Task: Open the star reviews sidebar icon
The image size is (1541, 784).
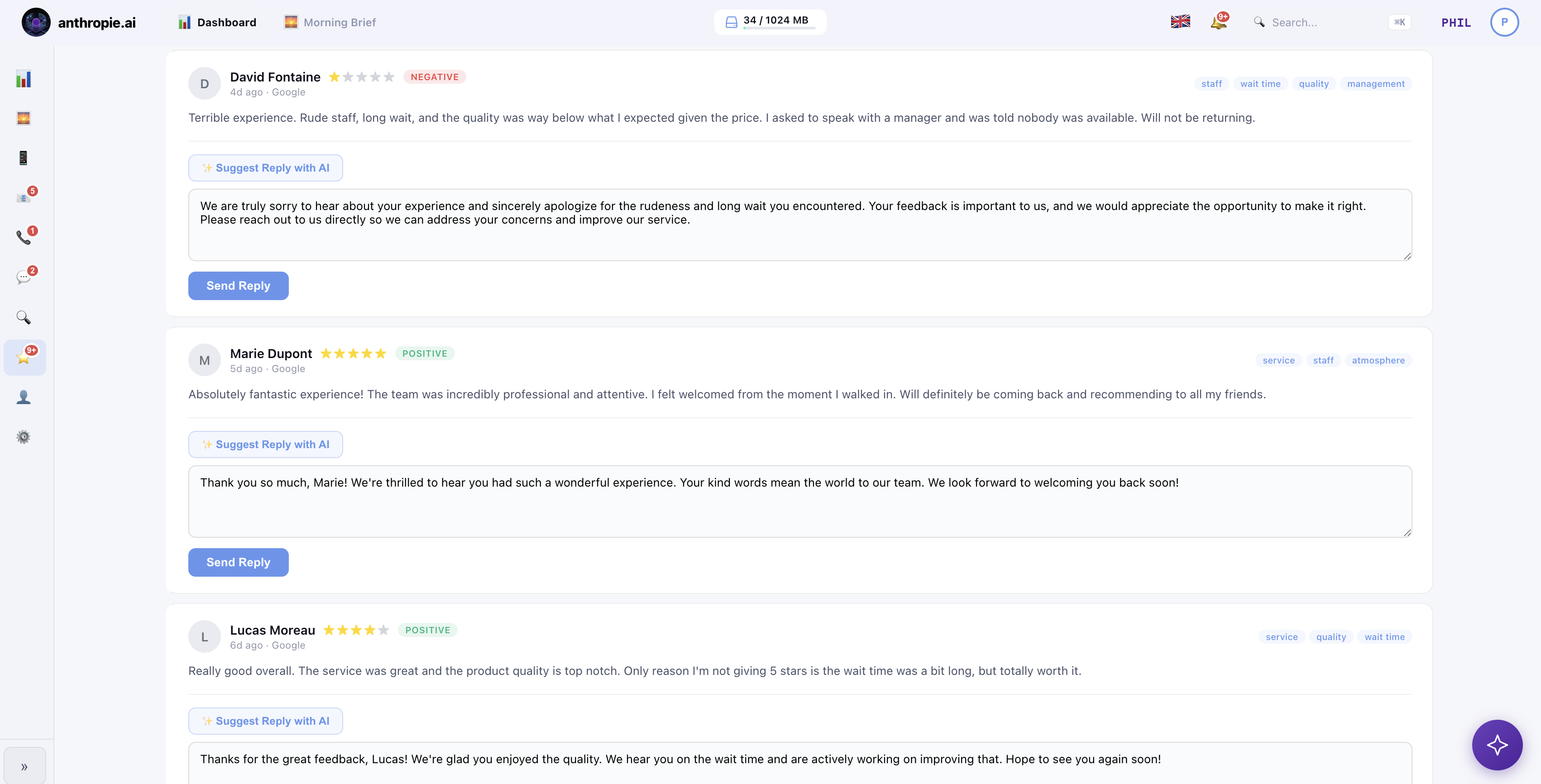Action: (x=24, y=358)
